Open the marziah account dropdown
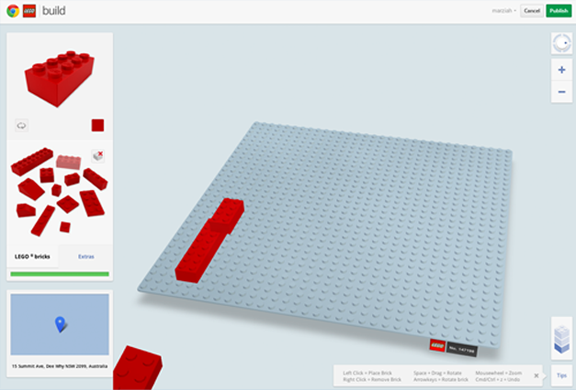This screenshot has height=390, width=576. [x=504, y=11]
